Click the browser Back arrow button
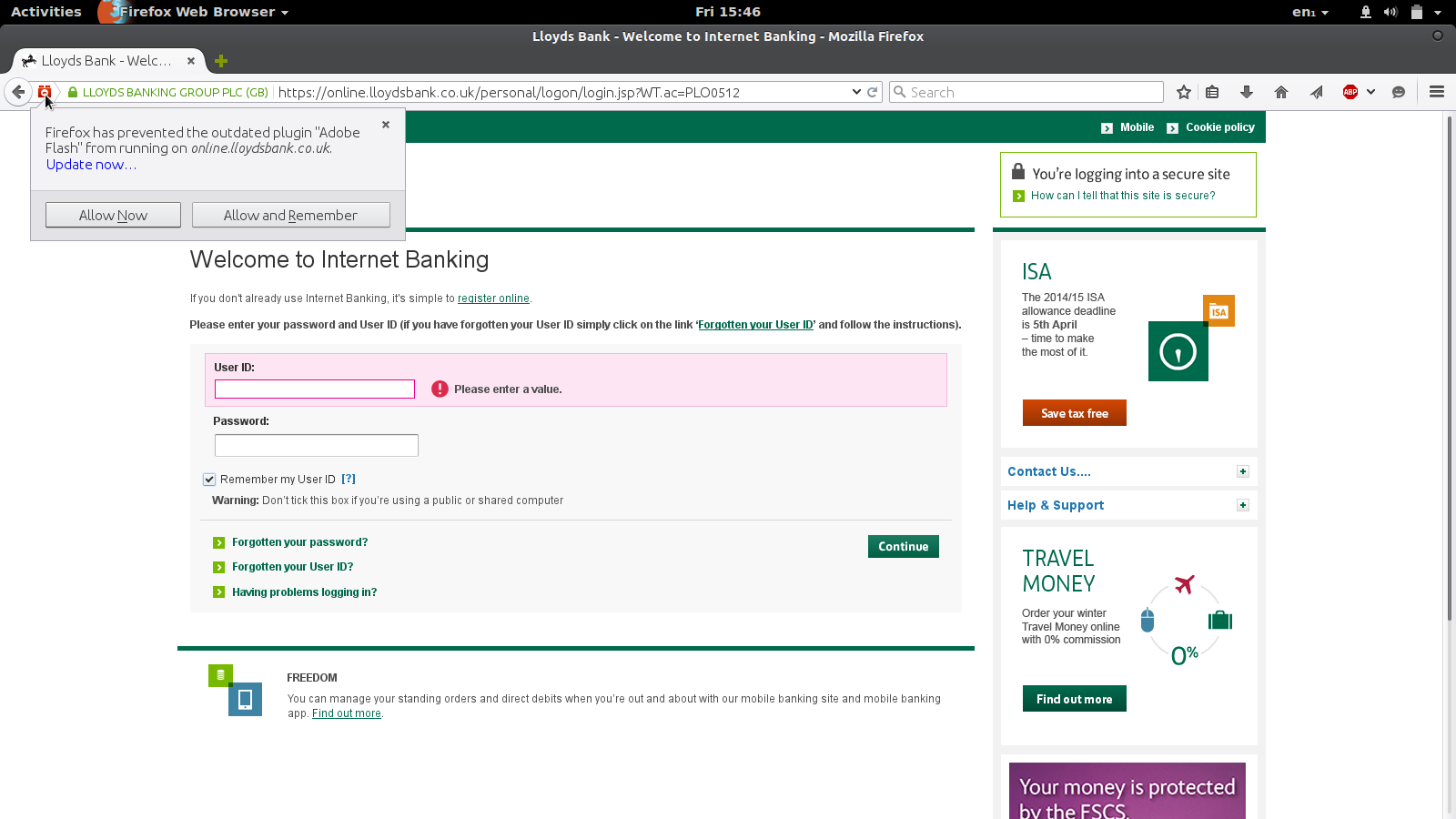 (x=18, y=92)
